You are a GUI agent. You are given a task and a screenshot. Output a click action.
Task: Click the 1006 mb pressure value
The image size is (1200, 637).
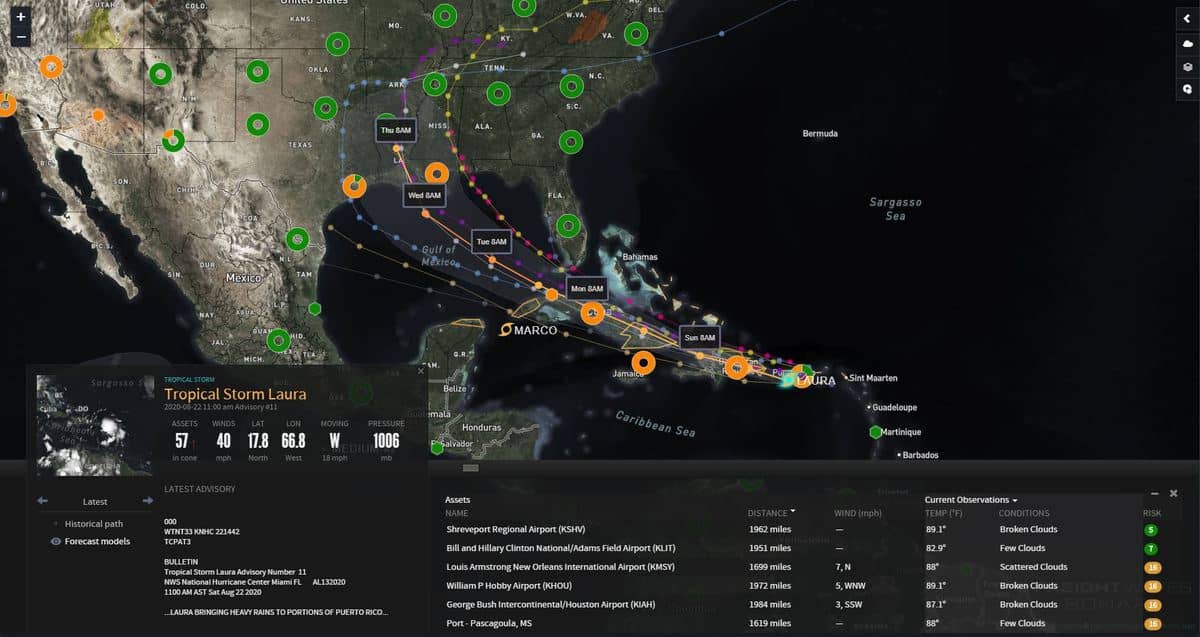click(x=386, y=441)
